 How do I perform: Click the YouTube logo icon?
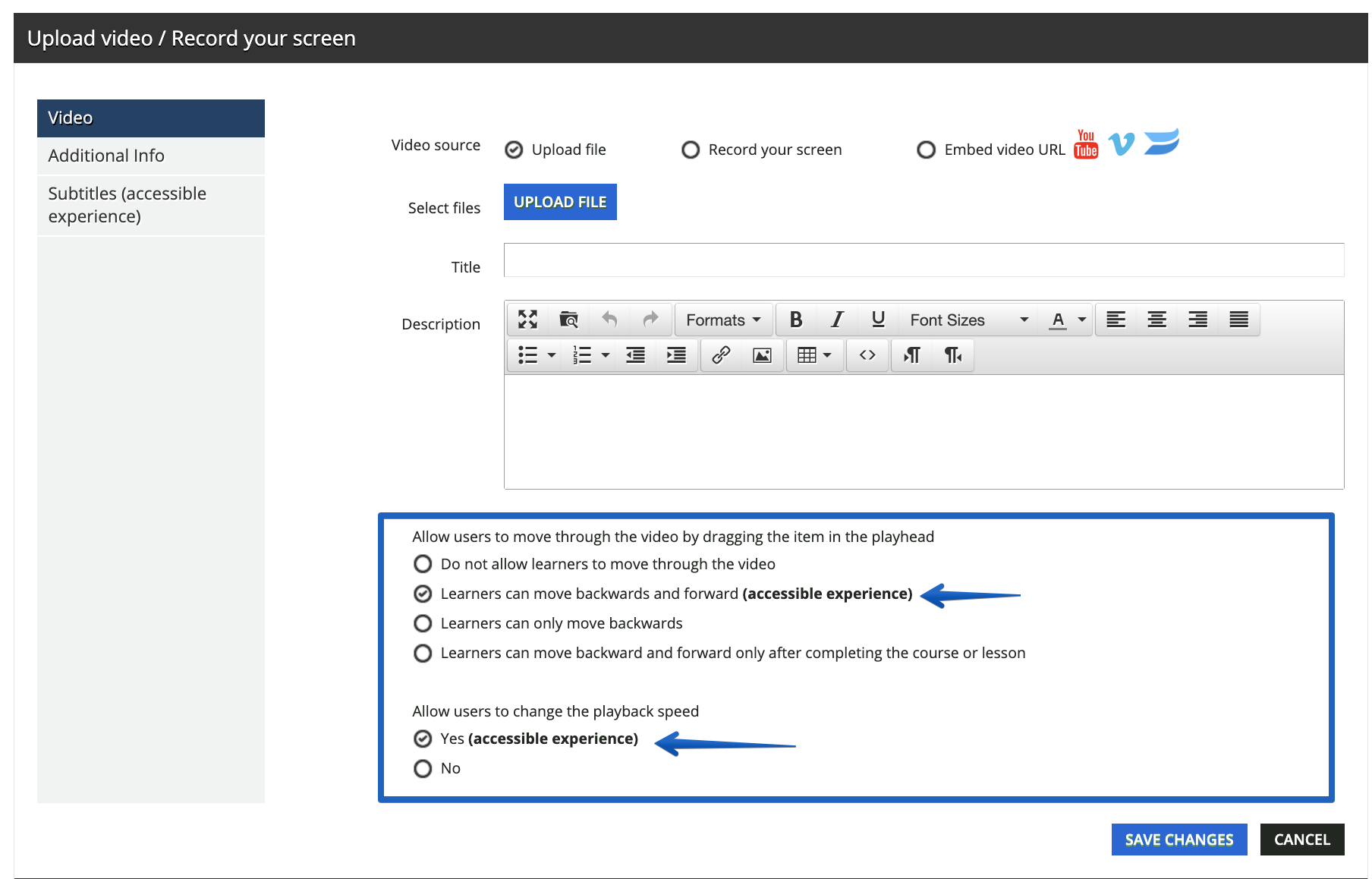pyautogui.click(x=1086, y=143)
